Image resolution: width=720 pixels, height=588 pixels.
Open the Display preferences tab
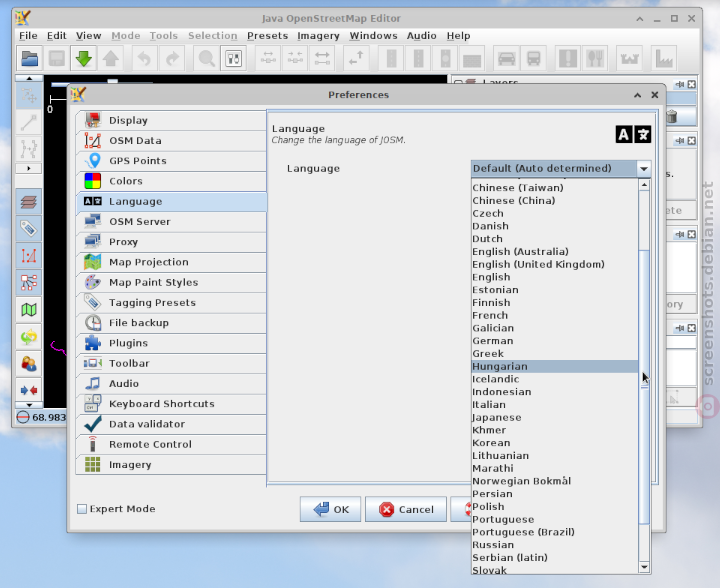171,120
